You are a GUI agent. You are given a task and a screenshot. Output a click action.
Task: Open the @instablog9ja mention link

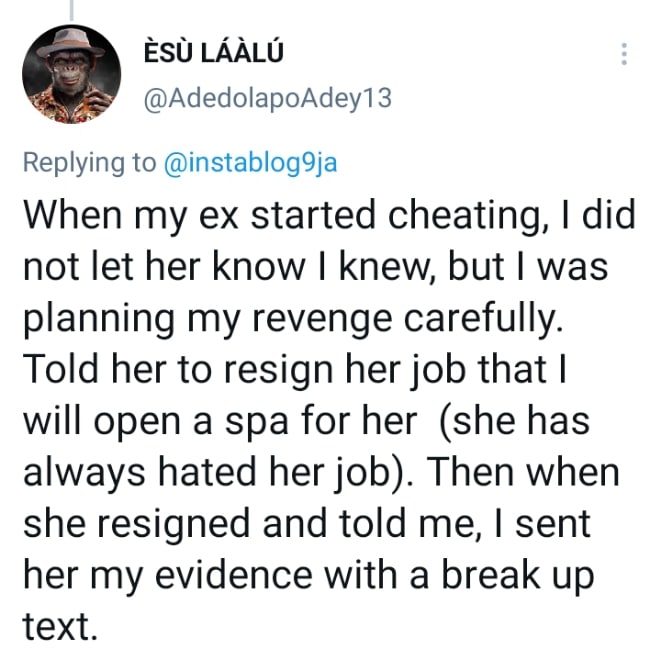[x=250, y=163]
